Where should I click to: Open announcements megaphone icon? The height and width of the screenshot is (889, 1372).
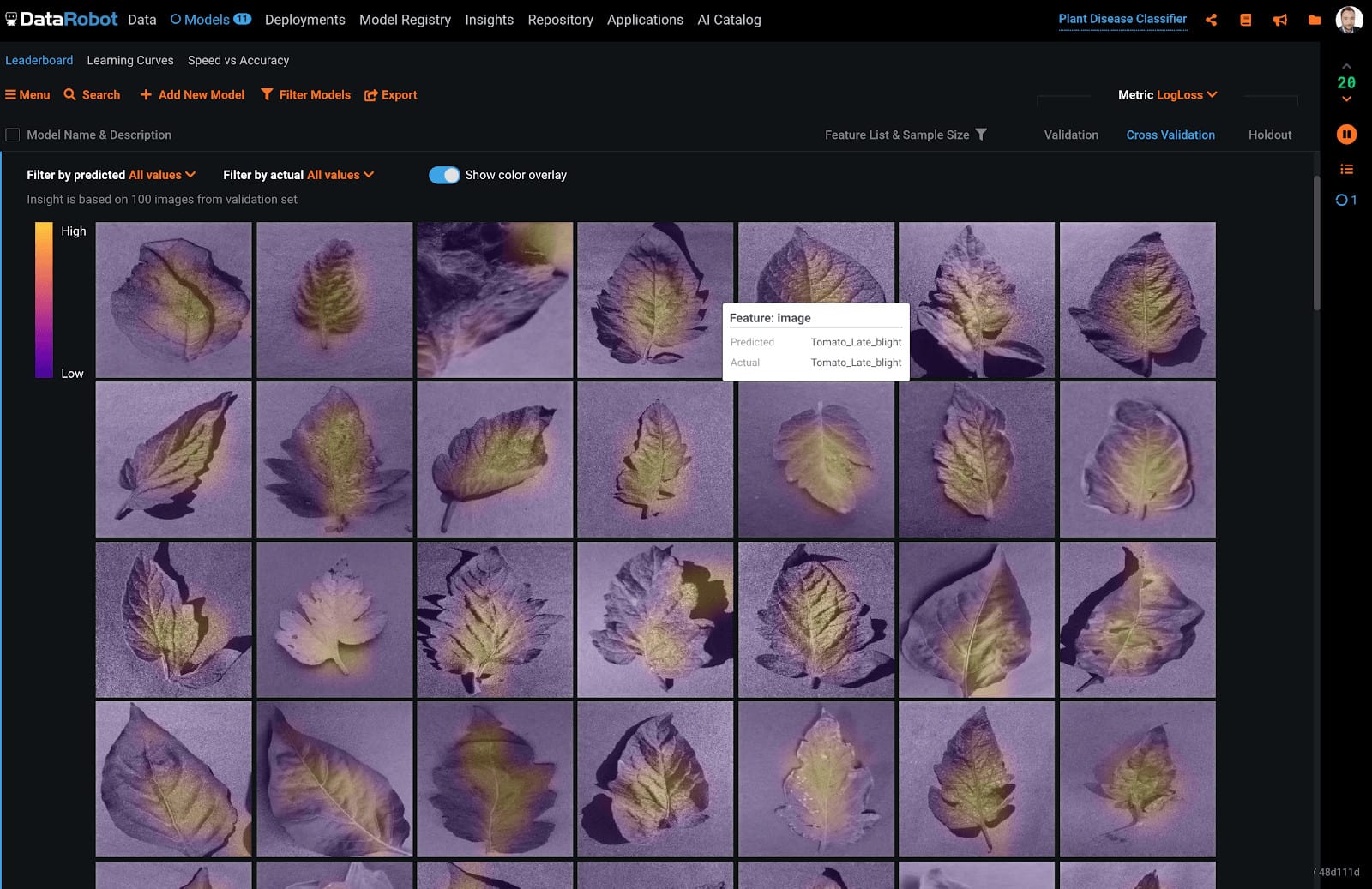[1280, 20]
